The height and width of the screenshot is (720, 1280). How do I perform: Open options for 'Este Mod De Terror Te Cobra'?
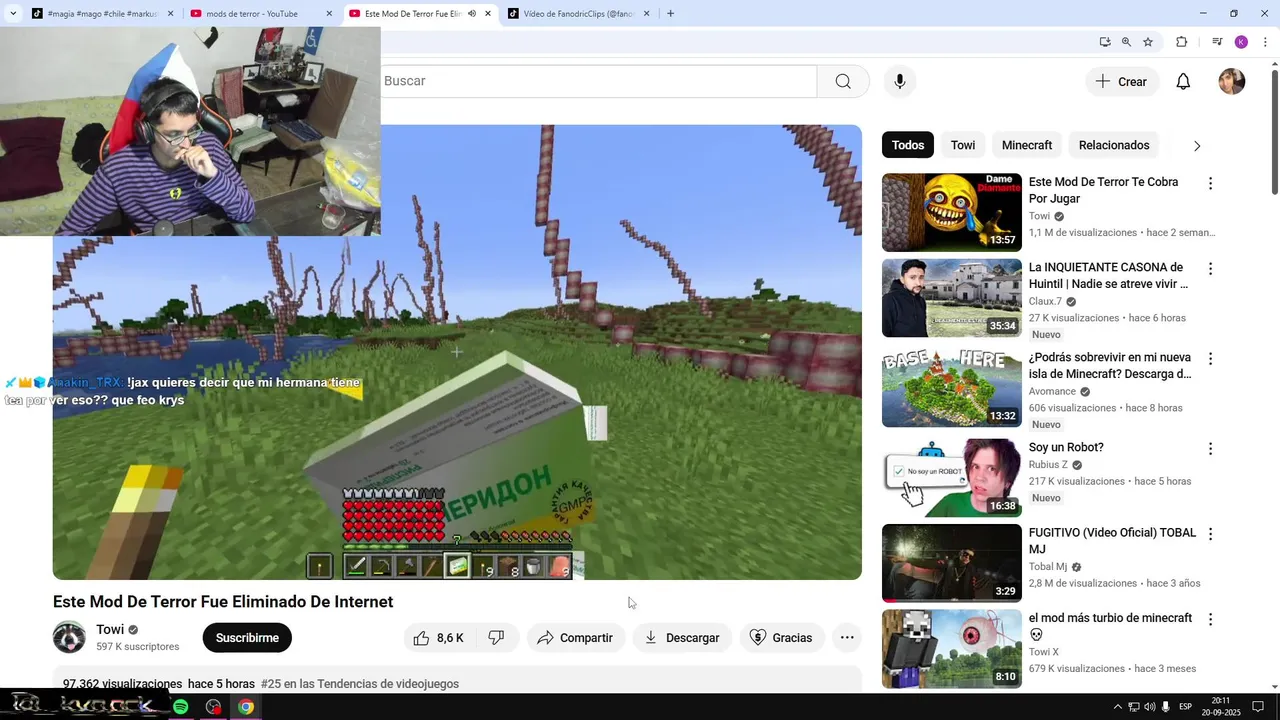pyautogui.click(x=1210, y=184)
